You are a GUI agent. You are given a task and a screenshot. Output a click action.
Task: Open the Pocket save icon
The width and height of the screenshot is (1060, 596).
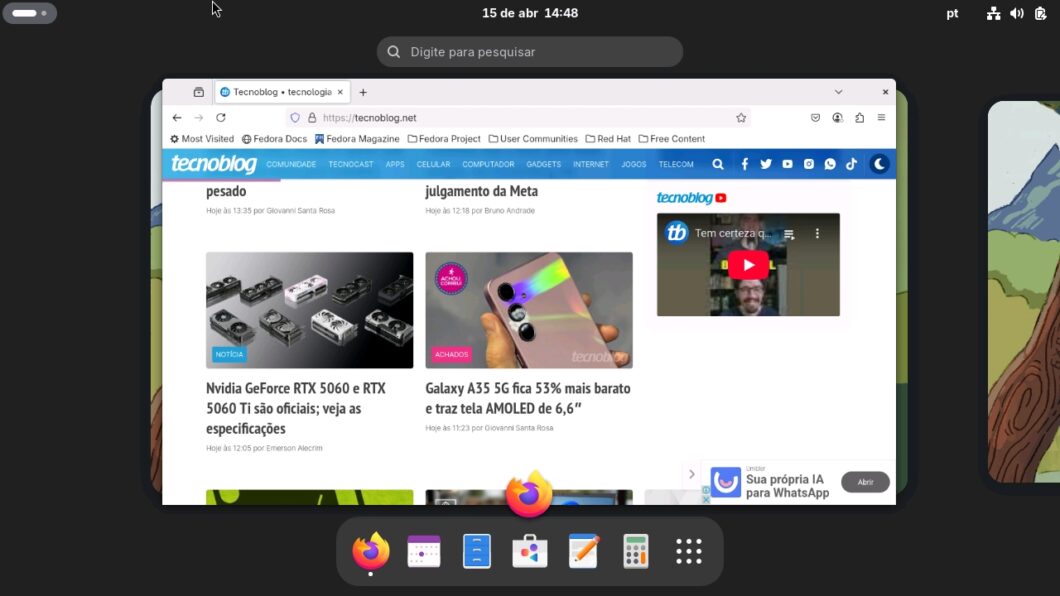tap(815, 118)
